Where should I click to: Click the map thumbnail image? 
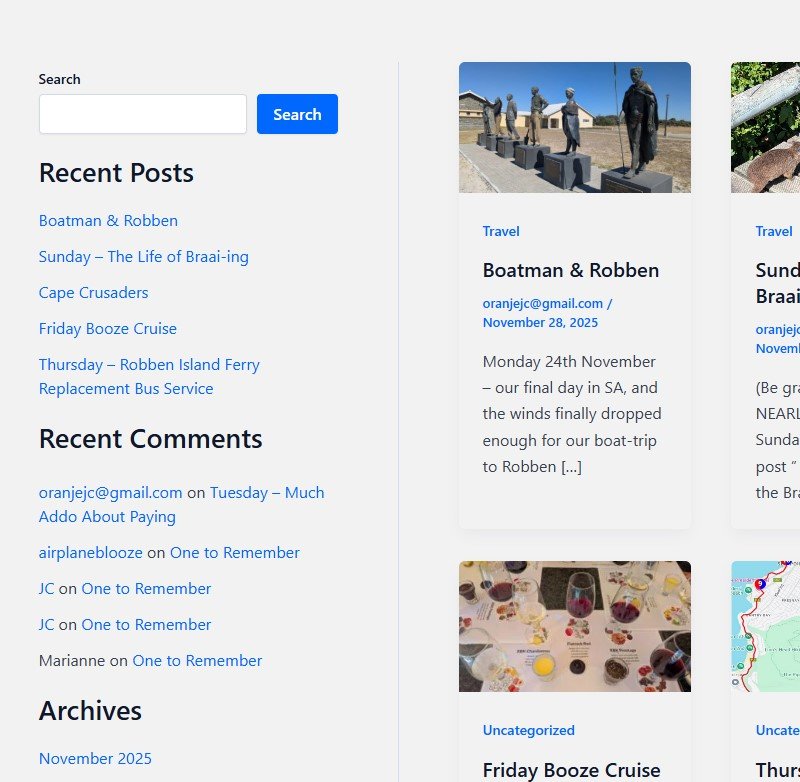(x=766, y=626)
